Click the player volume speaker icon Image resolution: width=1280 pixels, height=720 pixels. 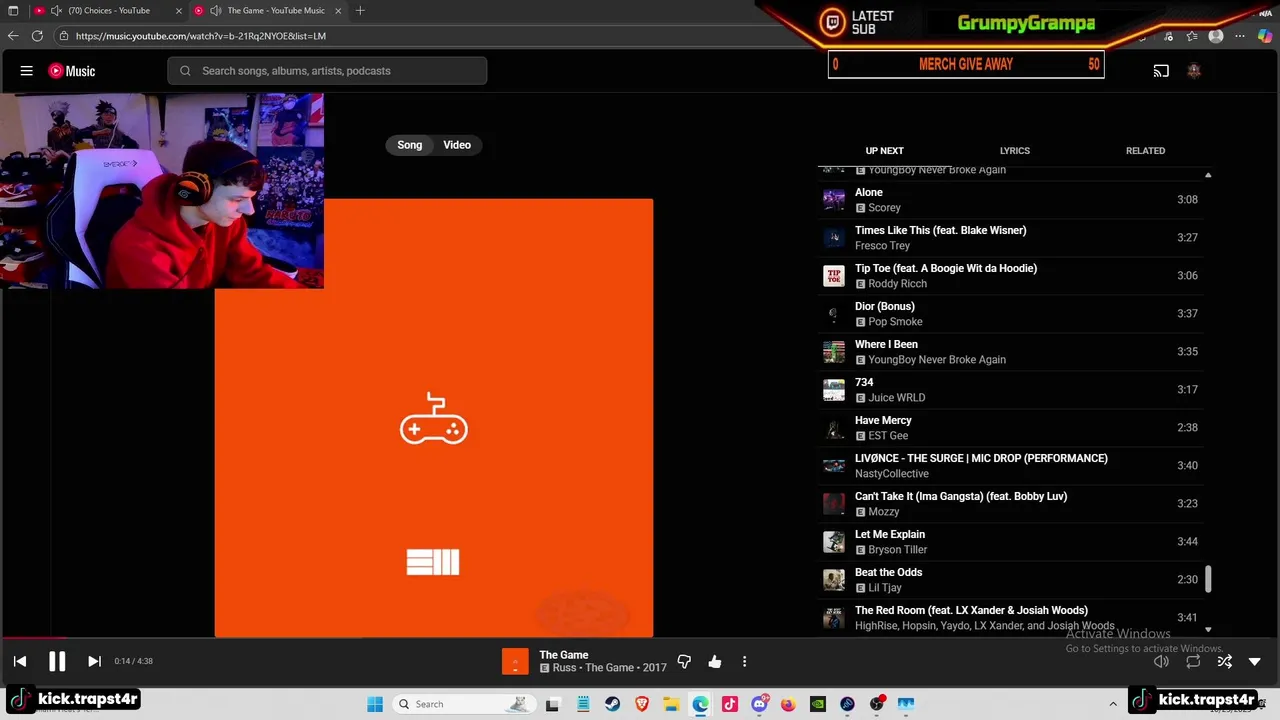click(1161, 661)
